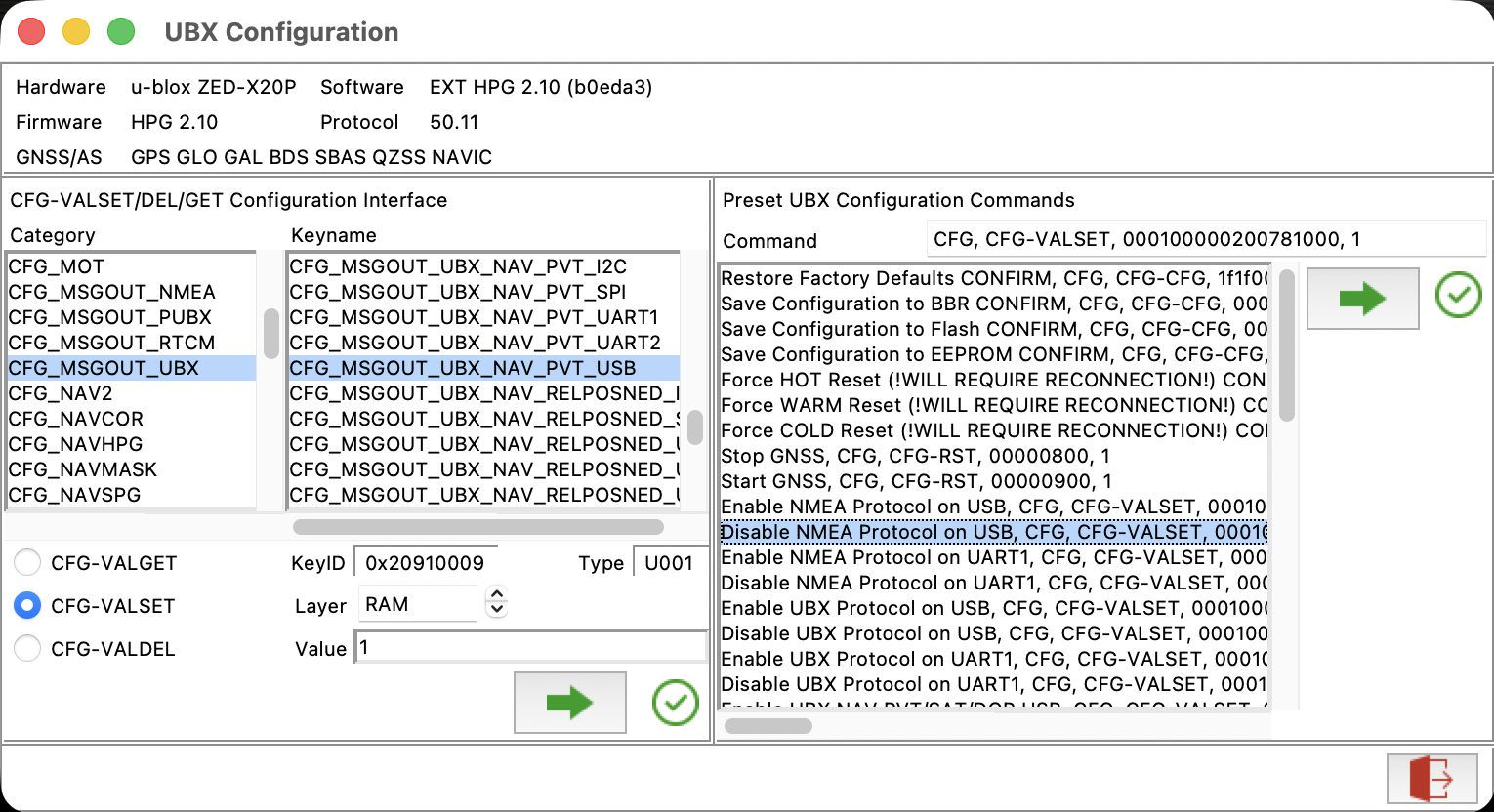The image size is (1494, 812).
Task: Click the preset commands horizontal scrollbar
Action: [768, 726]
